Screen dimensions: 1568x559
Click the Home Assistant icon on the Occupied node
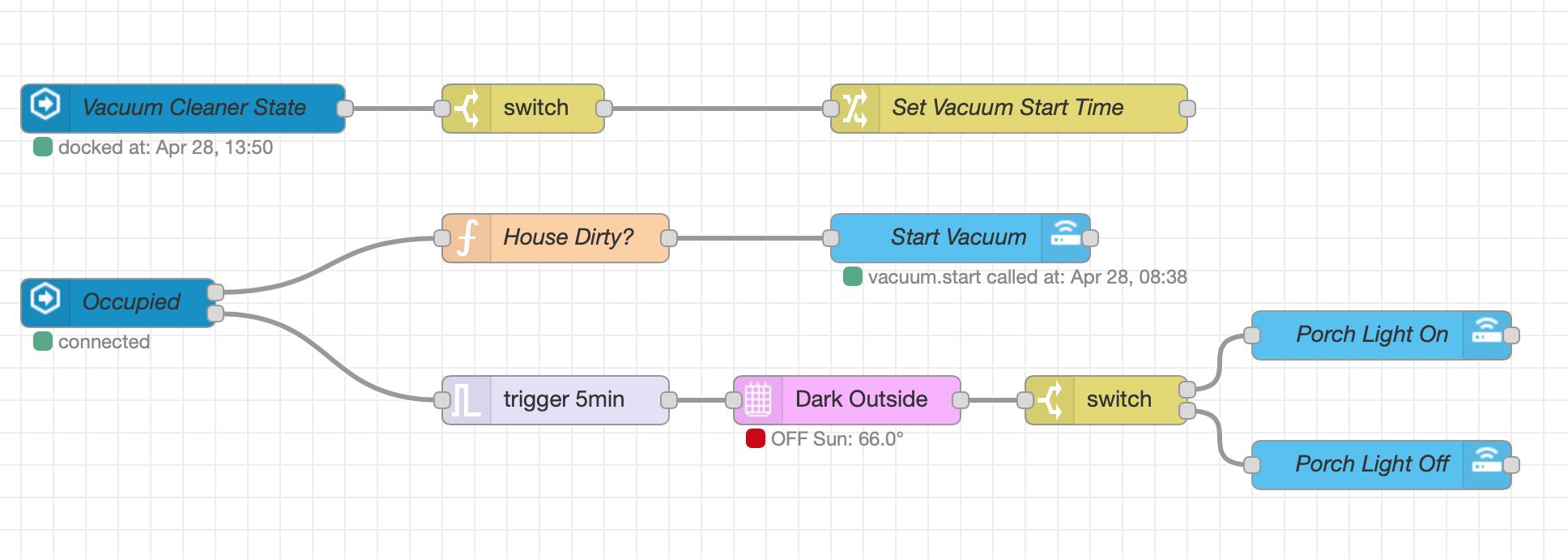coord(46,302)
